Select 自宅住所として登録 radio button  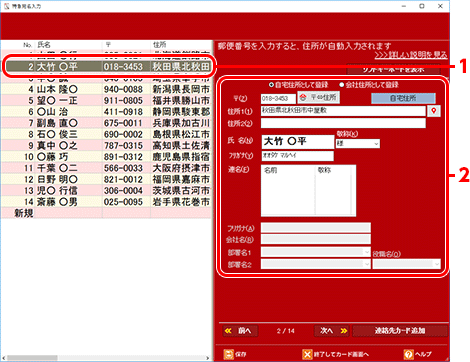[x=271, y=85]
